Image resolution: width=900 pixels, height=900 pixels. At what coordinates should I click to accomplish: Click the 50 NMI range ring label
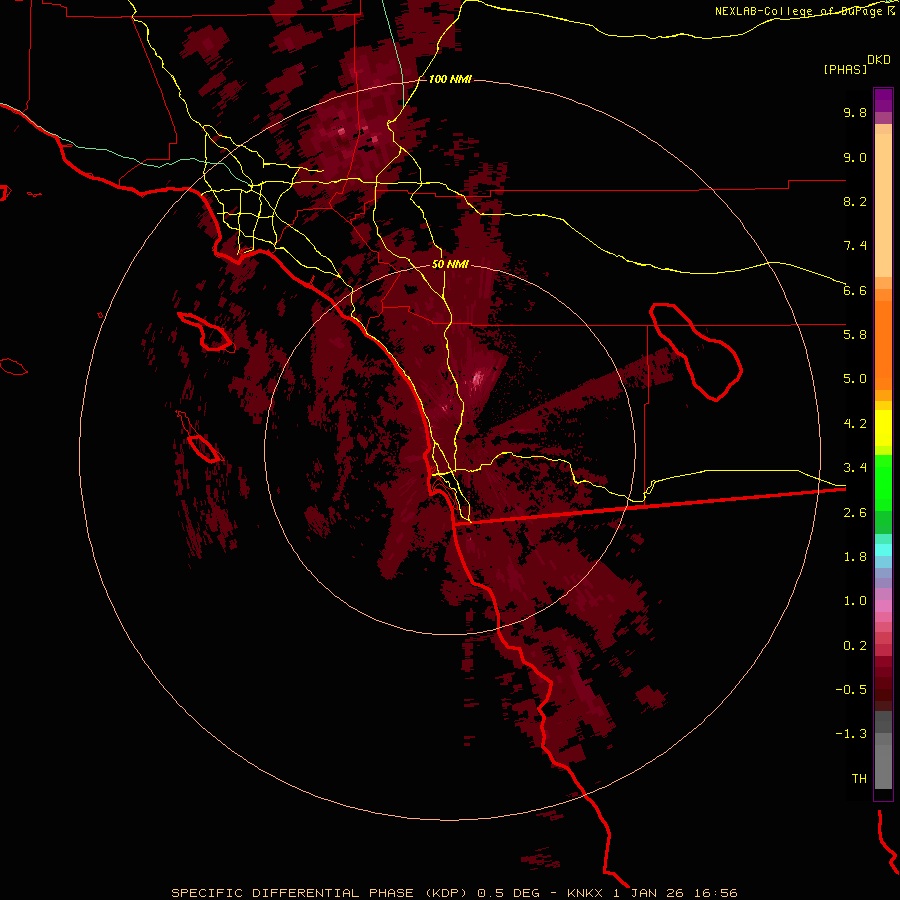pyautogui.click(x=450, y=265)
